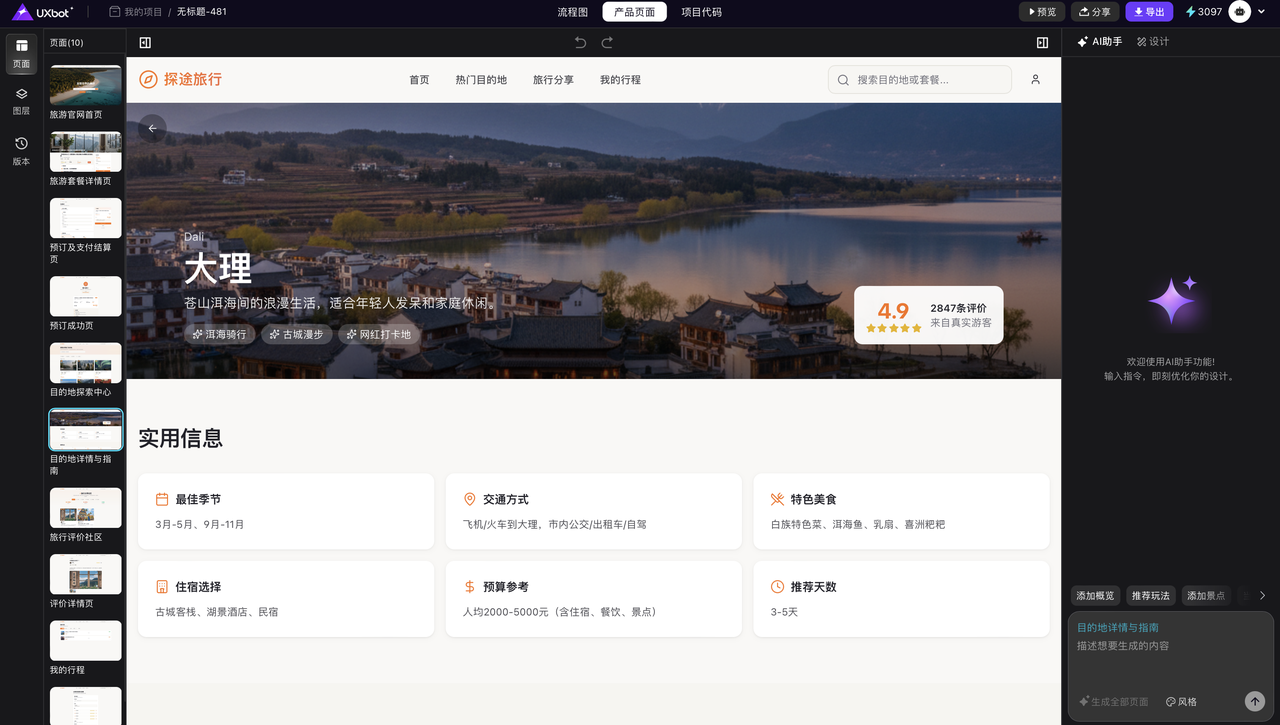Toggle the left page panel collapse

pos(145,43)
